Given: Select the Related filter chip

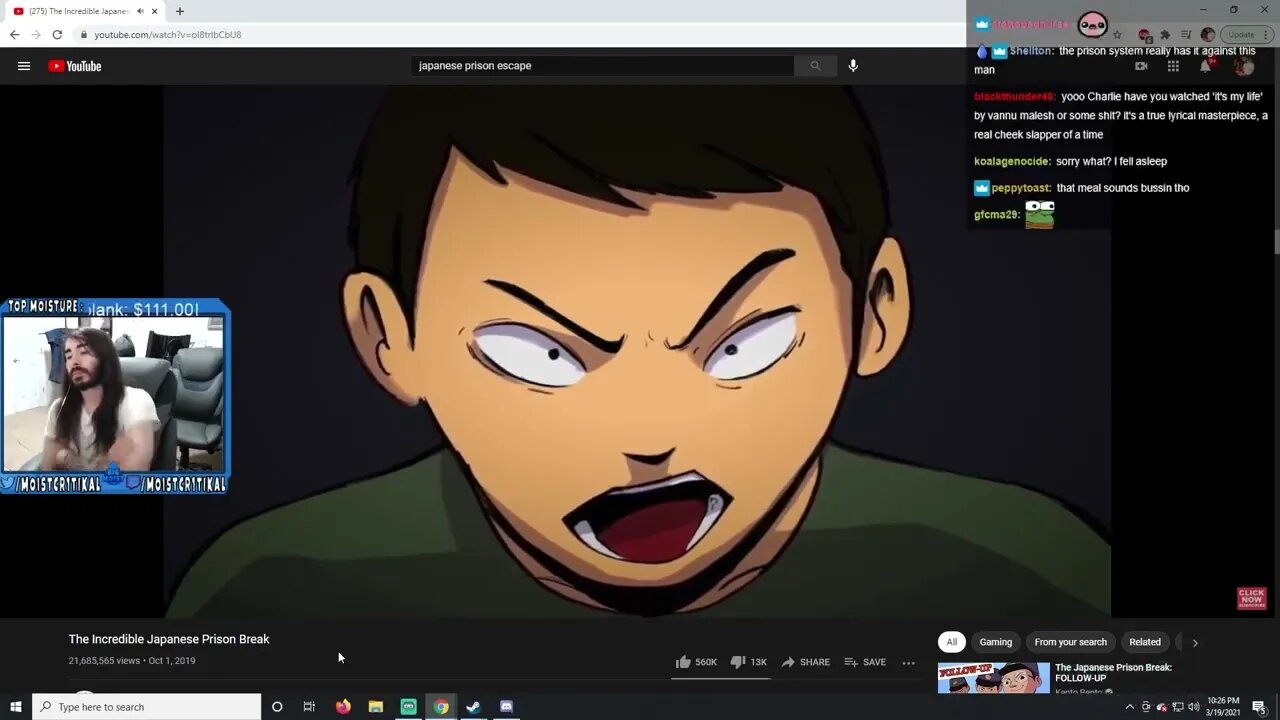Looking at the screenshot, I should click(x=1145, y=642).
